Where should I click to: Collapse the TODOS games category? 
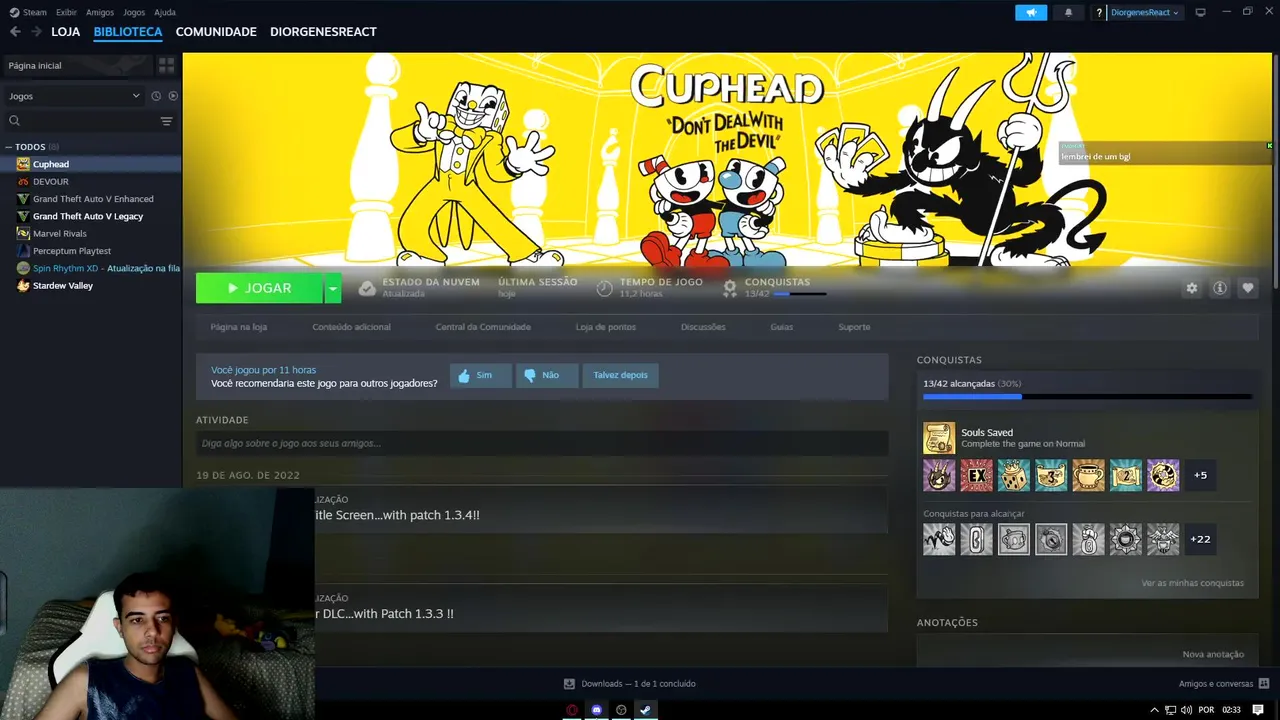click(8, 147)
